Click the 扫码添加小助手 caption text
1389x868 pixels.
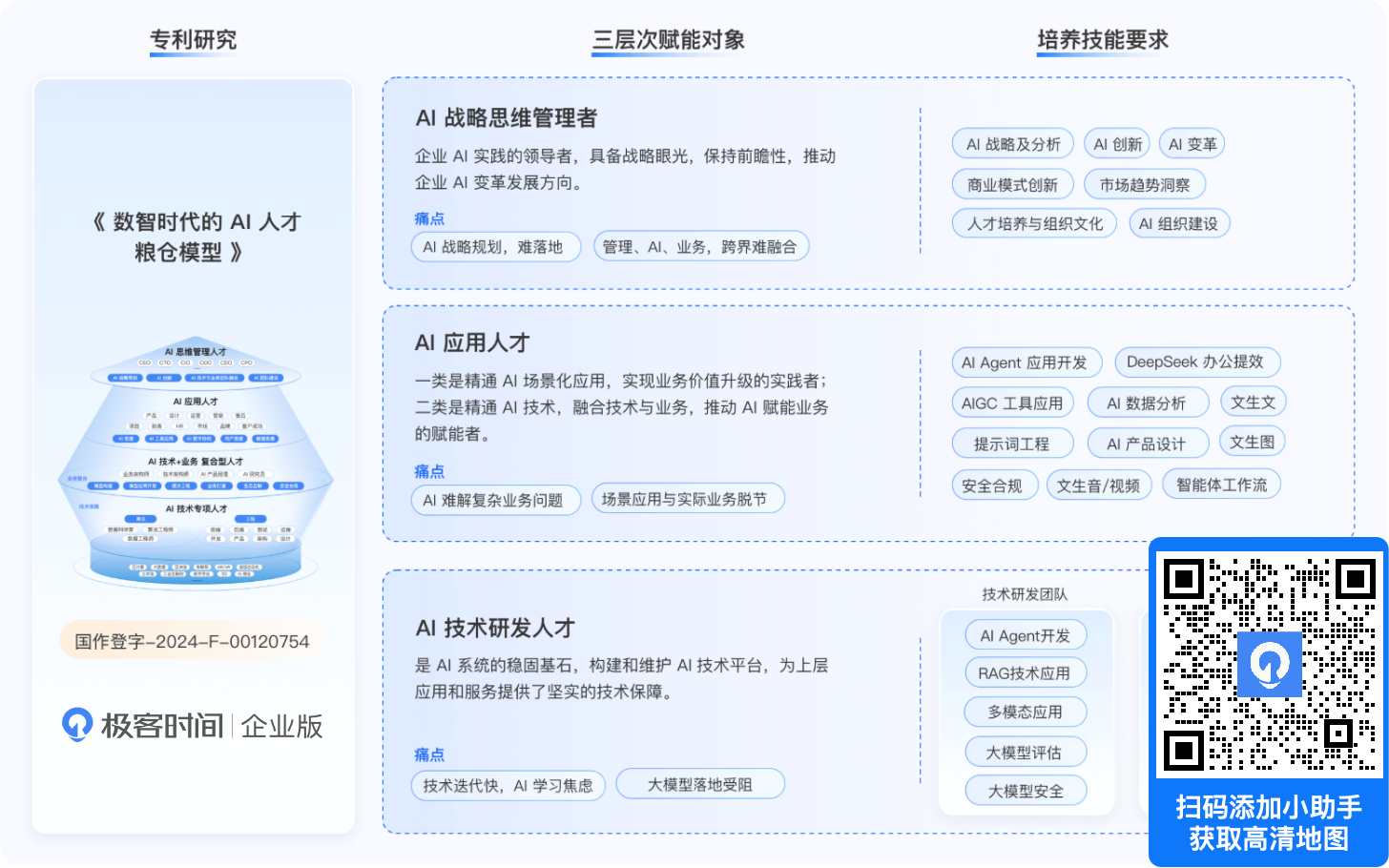click(x=1269, y=807)
